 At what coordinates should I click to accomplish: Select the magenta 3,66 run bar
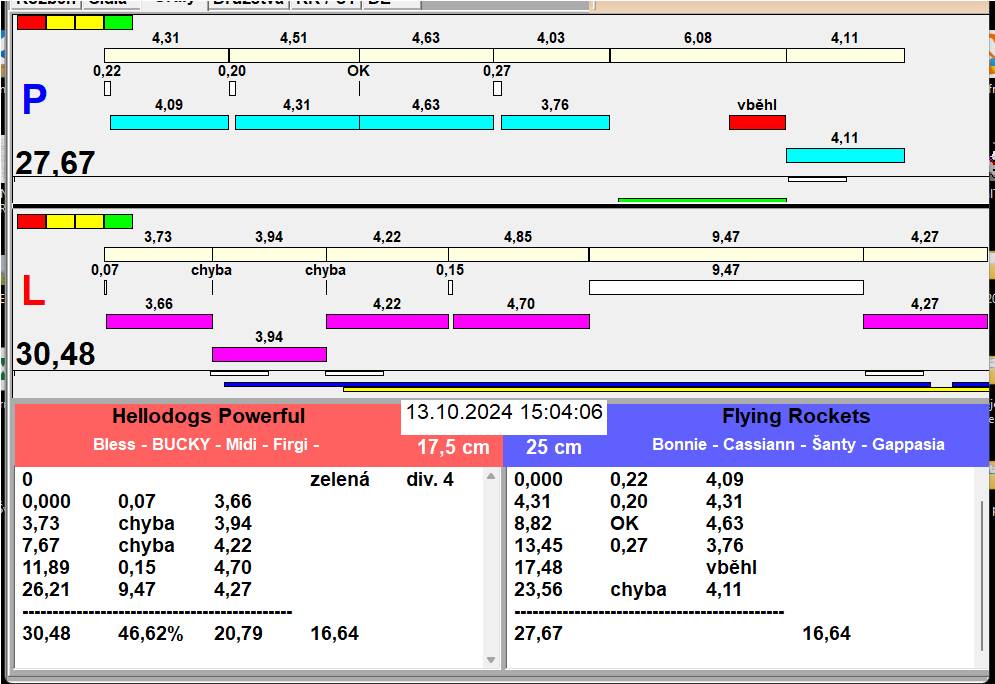(159, 321)
